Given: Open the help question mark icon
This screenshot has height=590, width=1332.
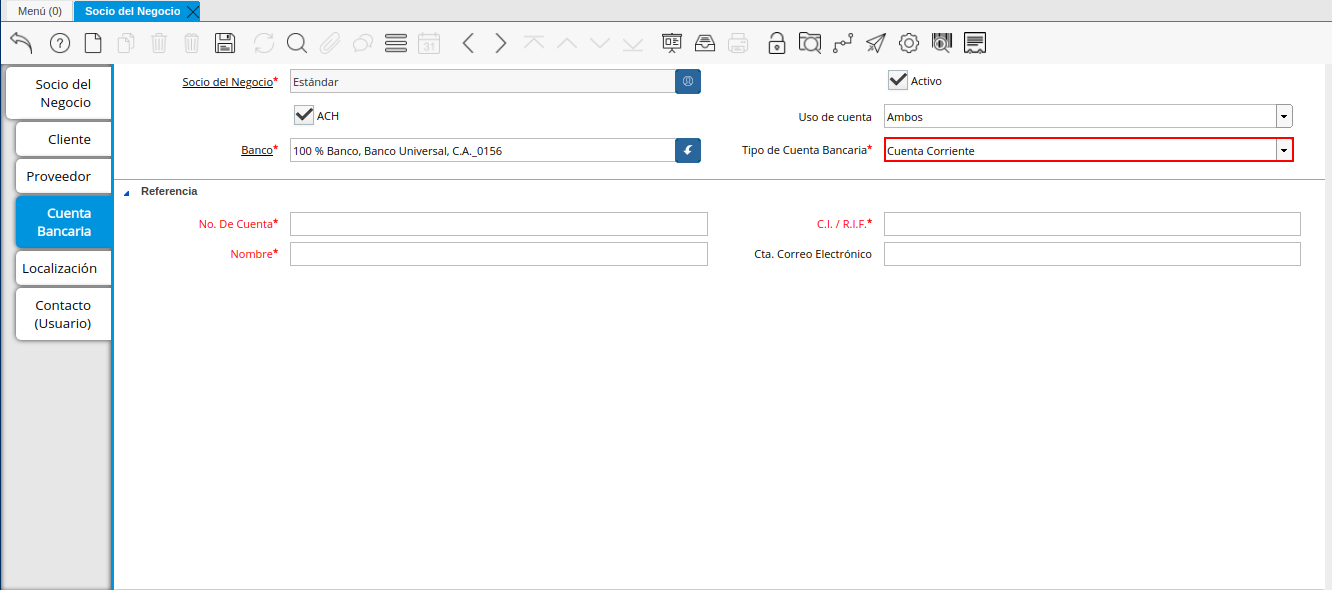Looking at the screenshot, I should coord(60,43).
